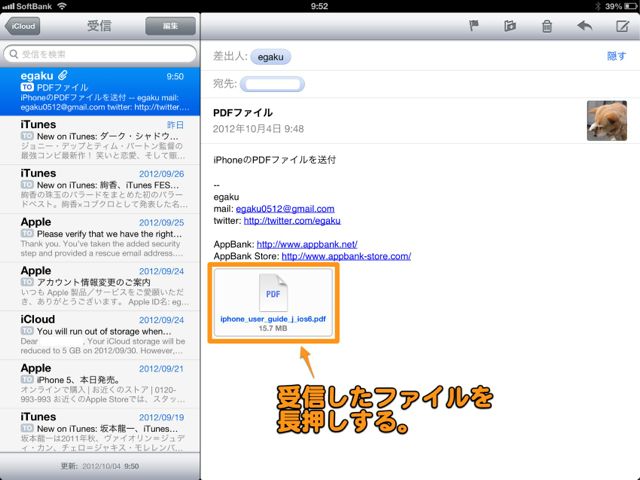
Task: Open the egaku PDFファイル message
Action: pos(100,91)
